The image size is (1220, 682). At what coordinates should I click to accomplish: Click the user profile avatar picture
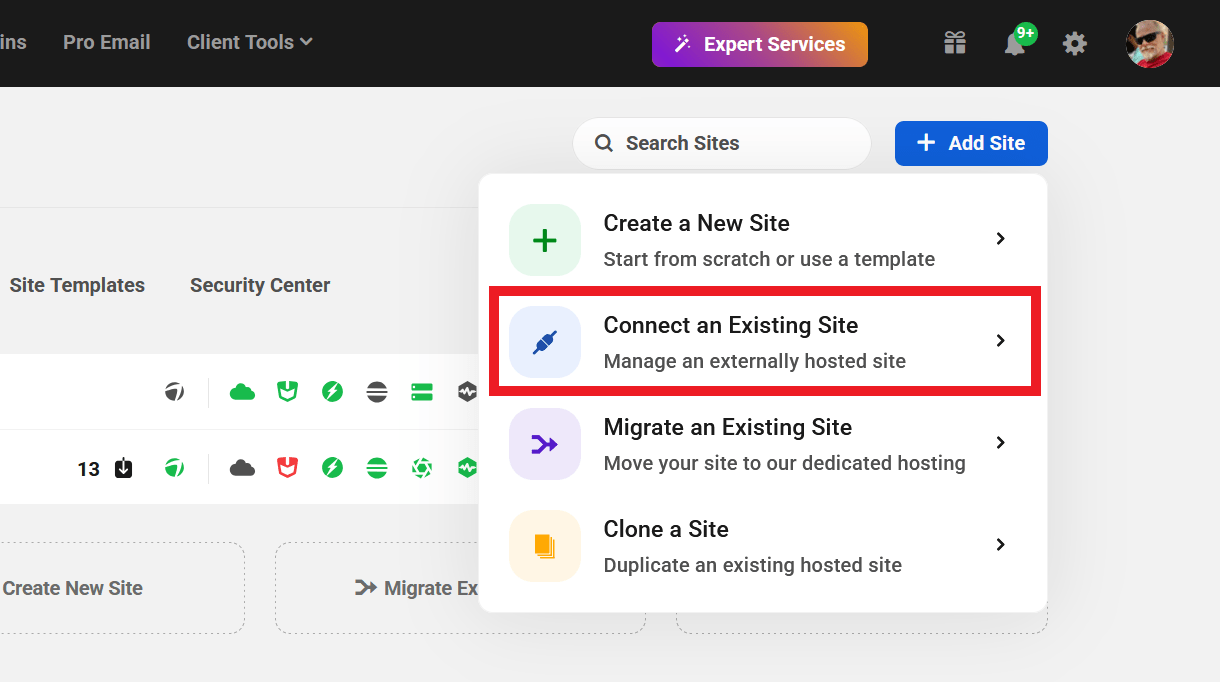point(1149,43)
